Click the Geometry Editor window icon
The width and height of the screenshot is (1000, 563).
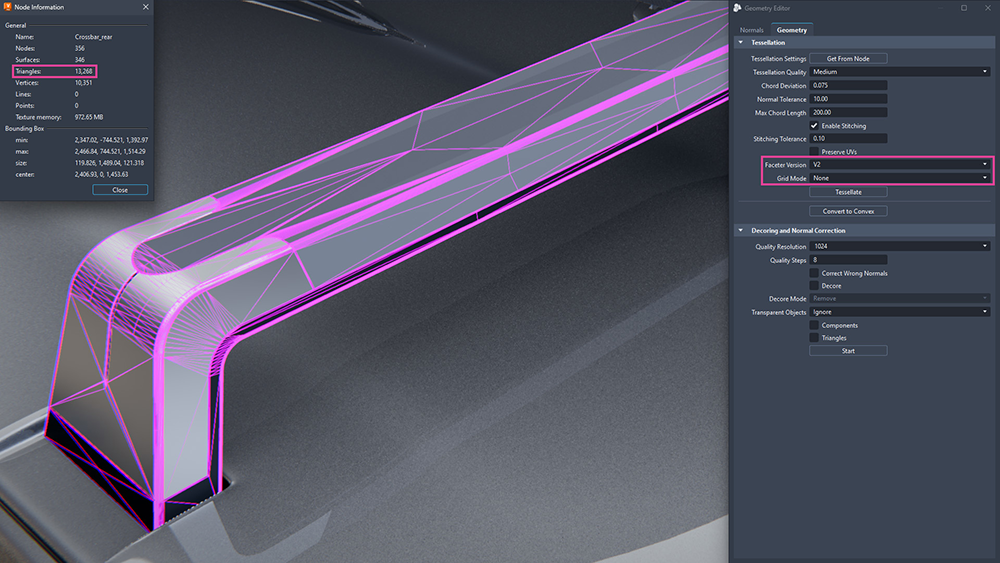[737, 8]
